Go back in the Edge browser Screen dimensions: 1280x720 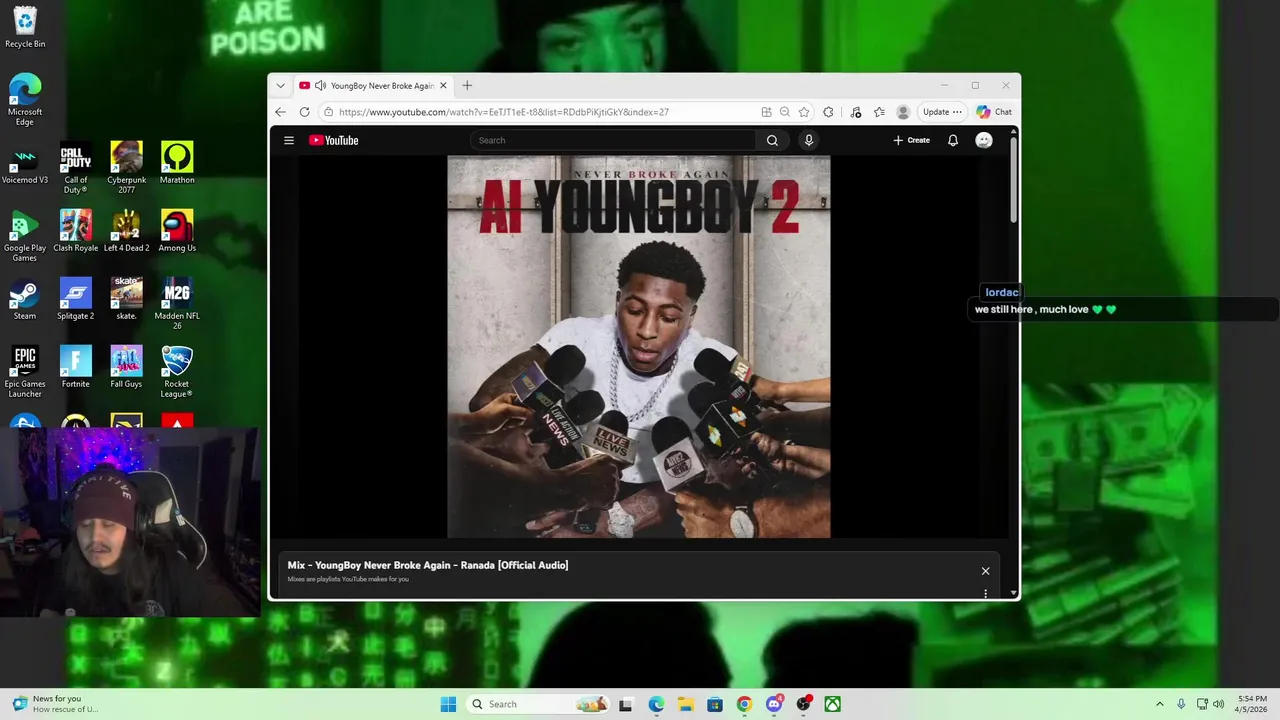[x=281, y=112]
